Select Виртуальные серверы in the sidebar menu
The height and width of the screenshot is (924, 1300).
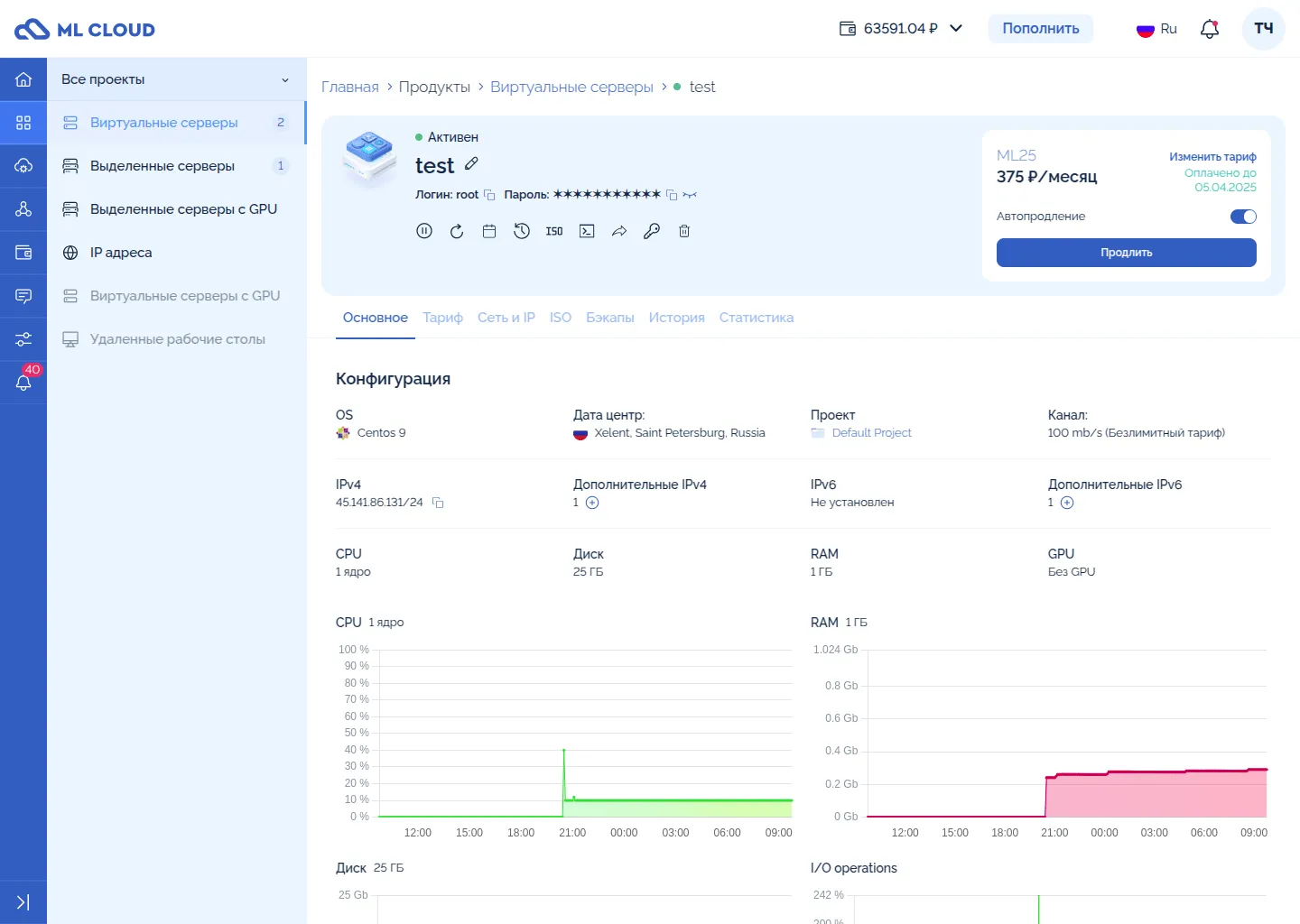coord(177,123)
